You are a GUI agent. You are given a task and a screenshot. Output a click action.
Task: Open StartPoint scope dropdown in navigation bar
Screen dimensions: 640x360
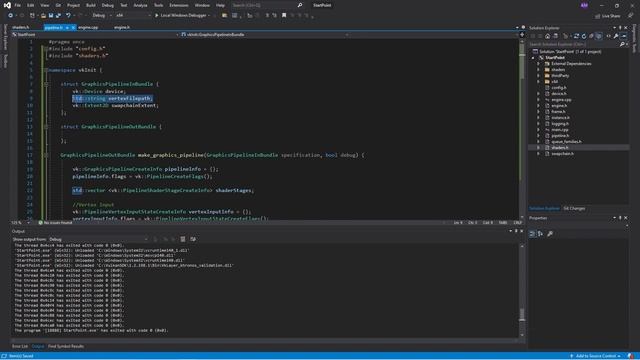click(96, 35)
